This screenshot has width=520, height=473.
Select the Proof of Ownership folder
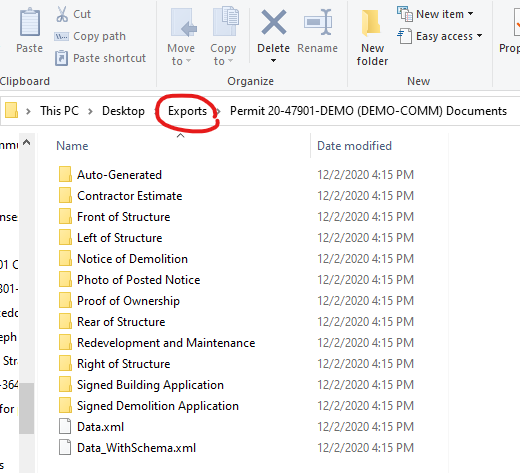119,301
